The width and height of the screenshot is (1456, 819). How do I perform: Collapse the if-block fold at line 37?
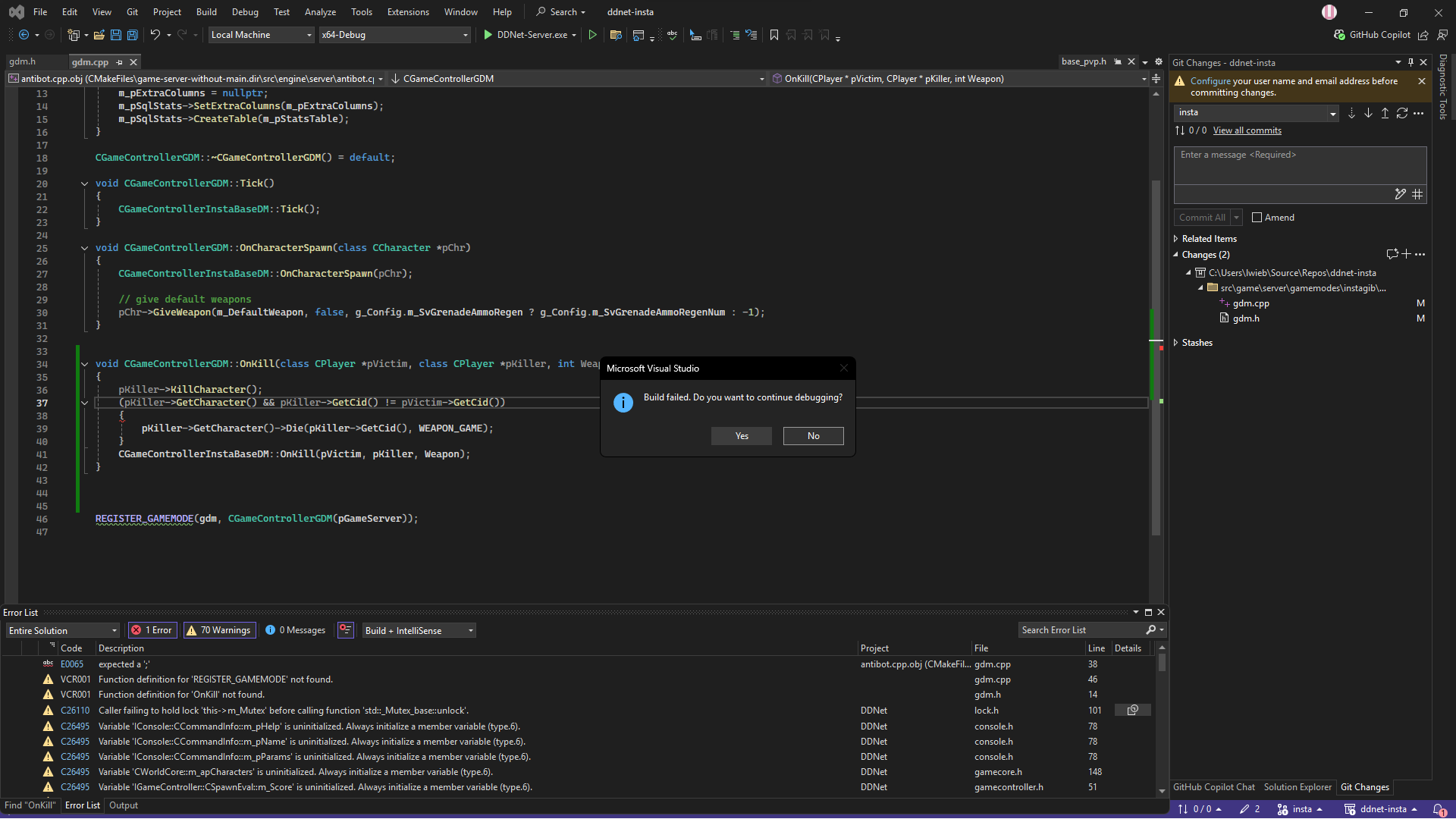(84, 403)
